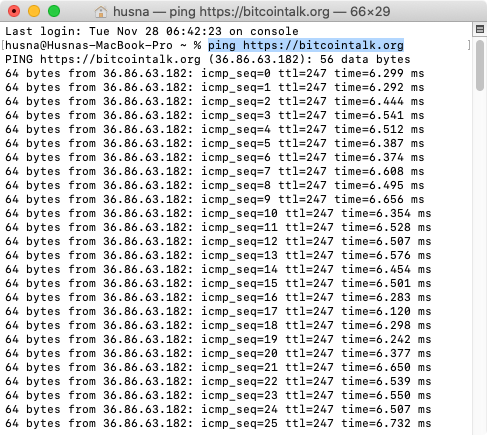
Task: Click the time=6.120 ms value
Action: click(386, 311)
